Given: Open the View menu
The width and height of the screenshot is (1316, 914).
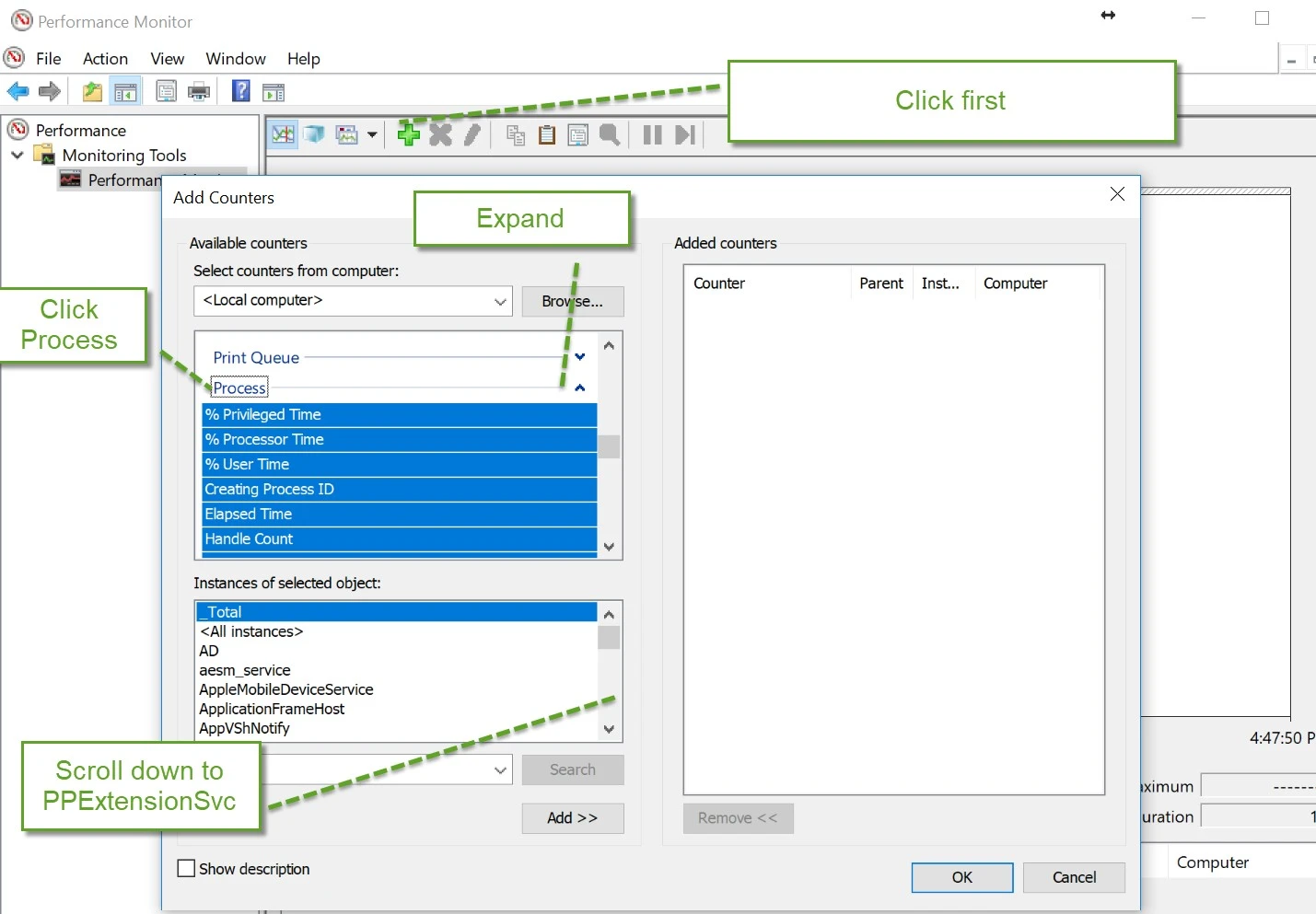Looking at the screenshot, I should click(x=167, y=59).
